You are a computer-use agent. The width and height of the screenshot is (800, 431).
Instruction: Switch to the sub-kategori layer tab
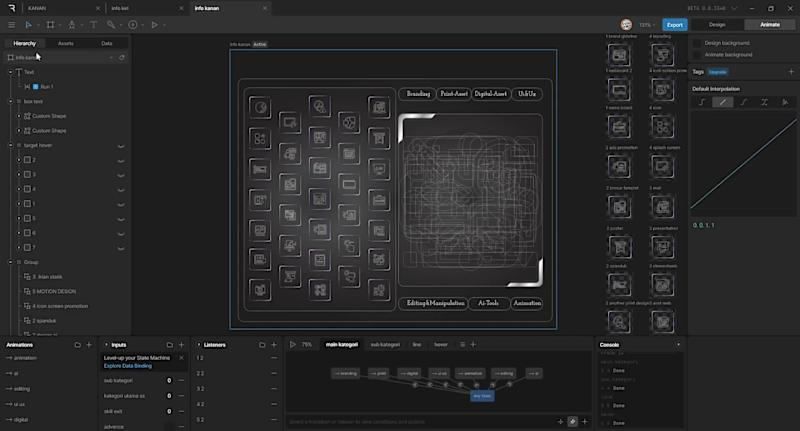tap(385, 344)
